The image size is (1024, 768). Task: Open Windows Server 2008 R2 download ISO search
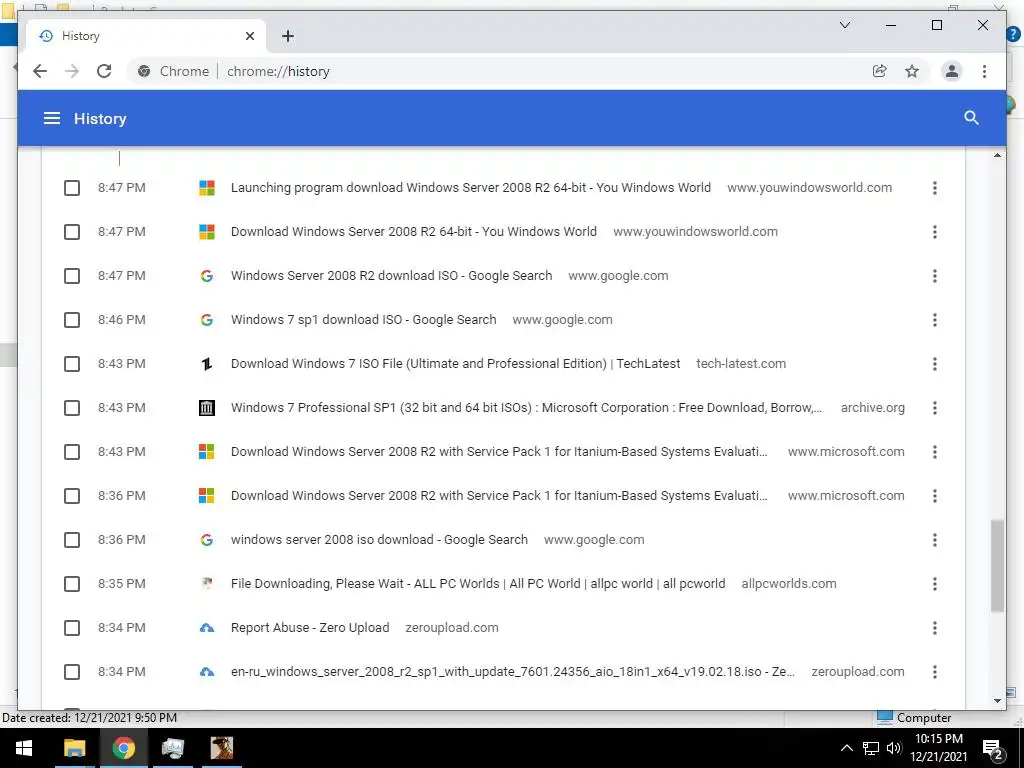tap(391, 276)
